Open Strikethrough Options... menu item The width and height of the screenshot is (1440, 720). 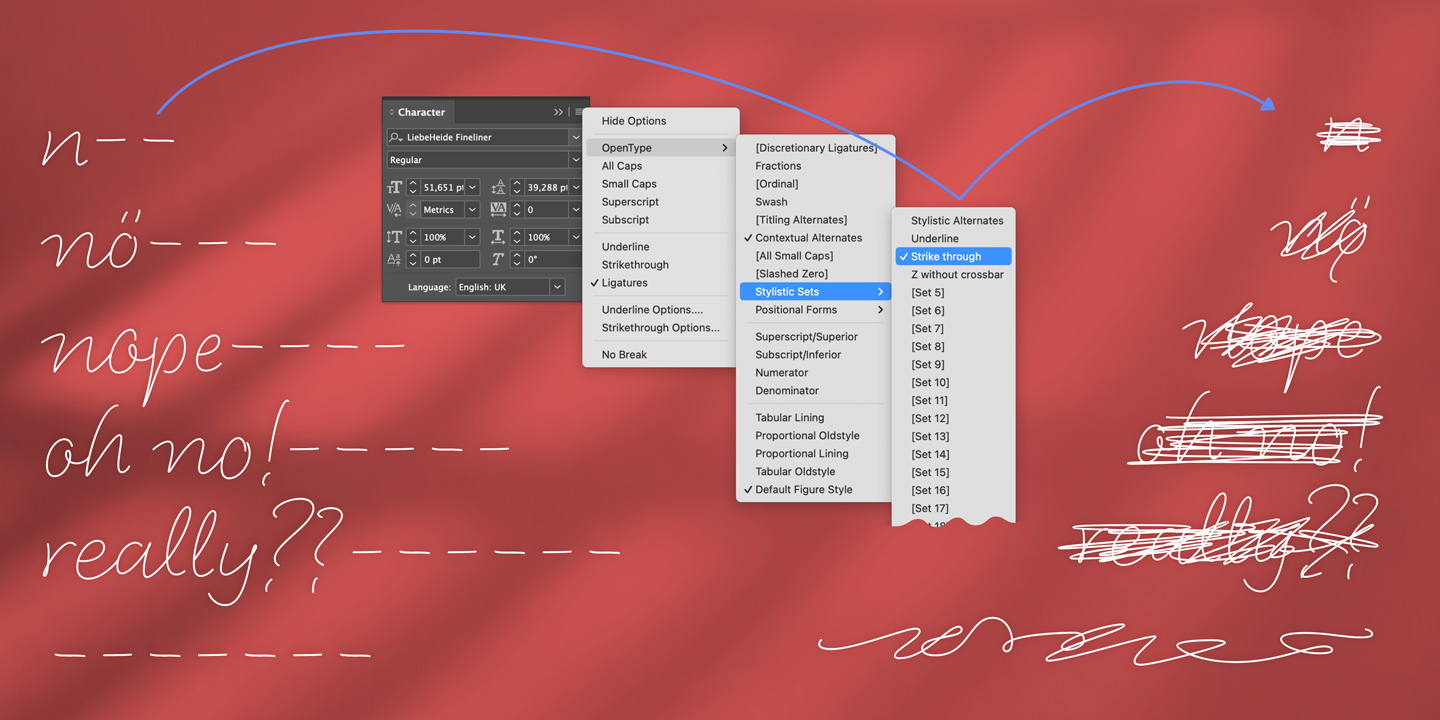(x=660, y=328)
